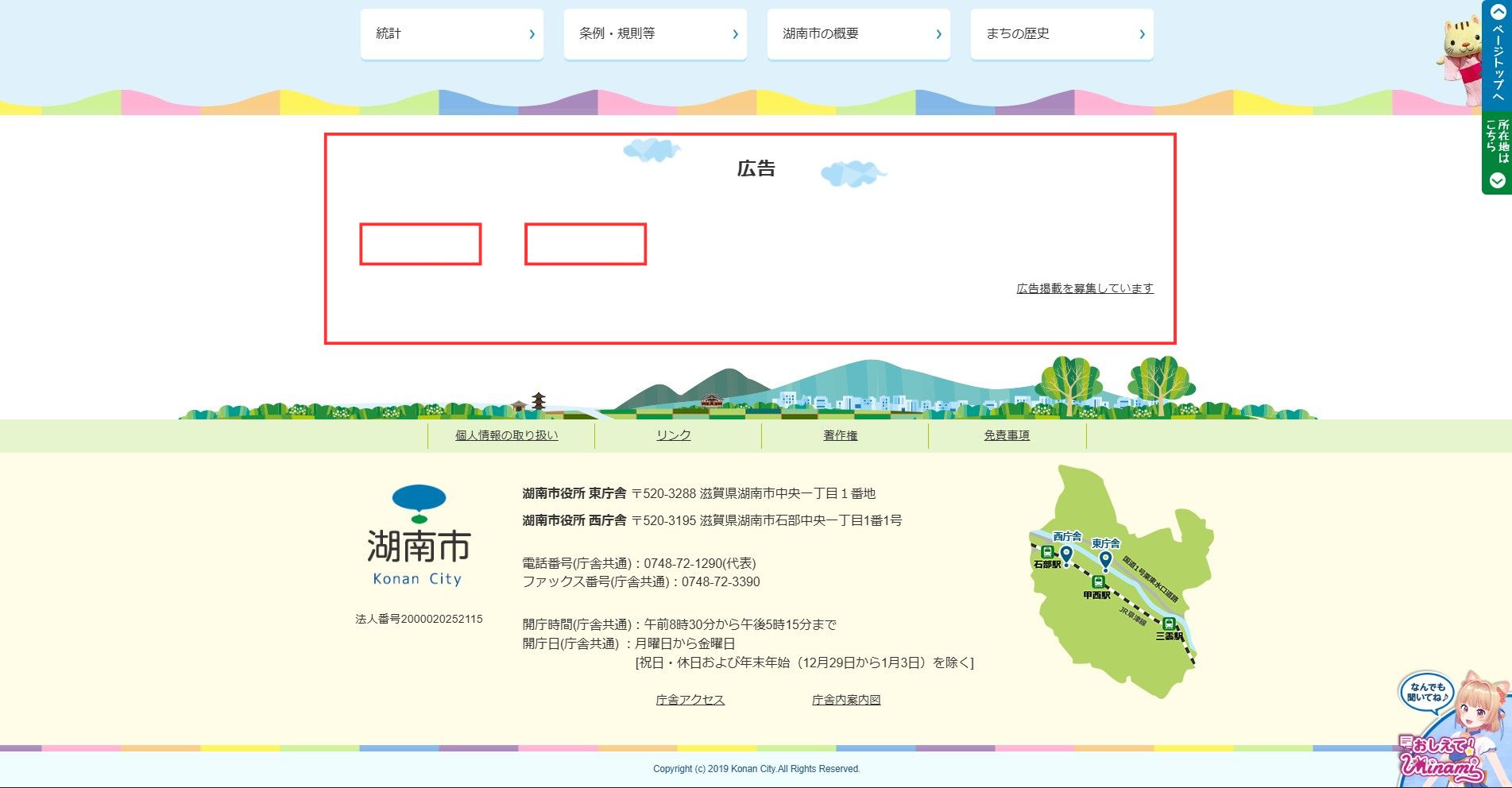The image size is (1512, 788).
Task: Click the 湖南市 Konan City logo
Action: (x=419, y=536)
